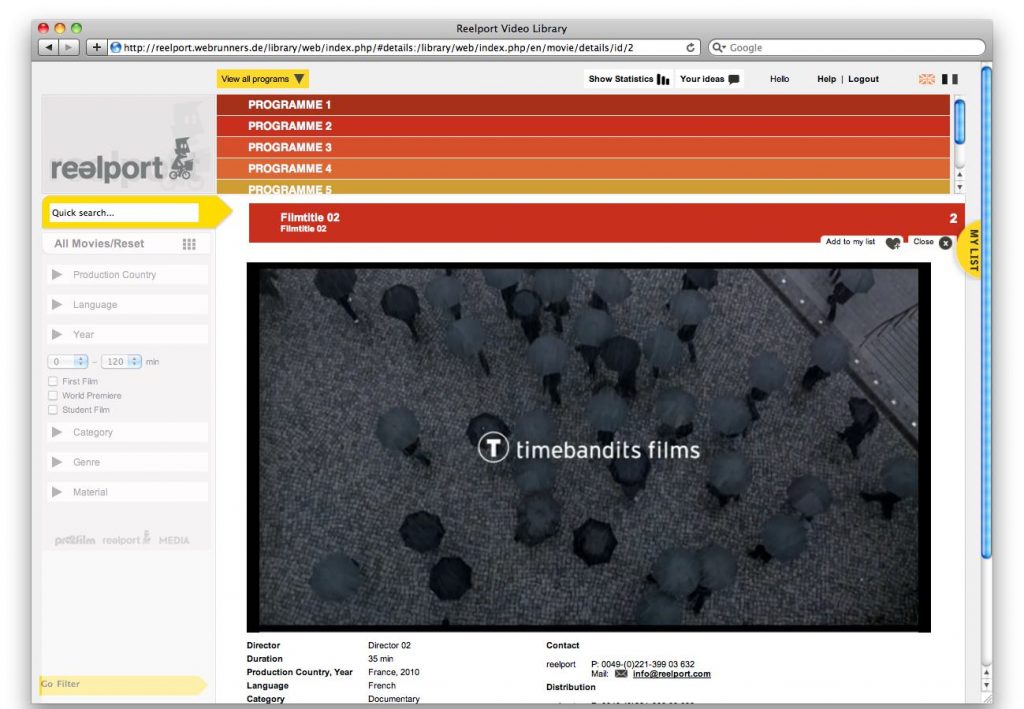This screenshot has height=709, width=1024.
Task: Click the grid icon beside All Movies/Reset
Action: pos(189,244)
